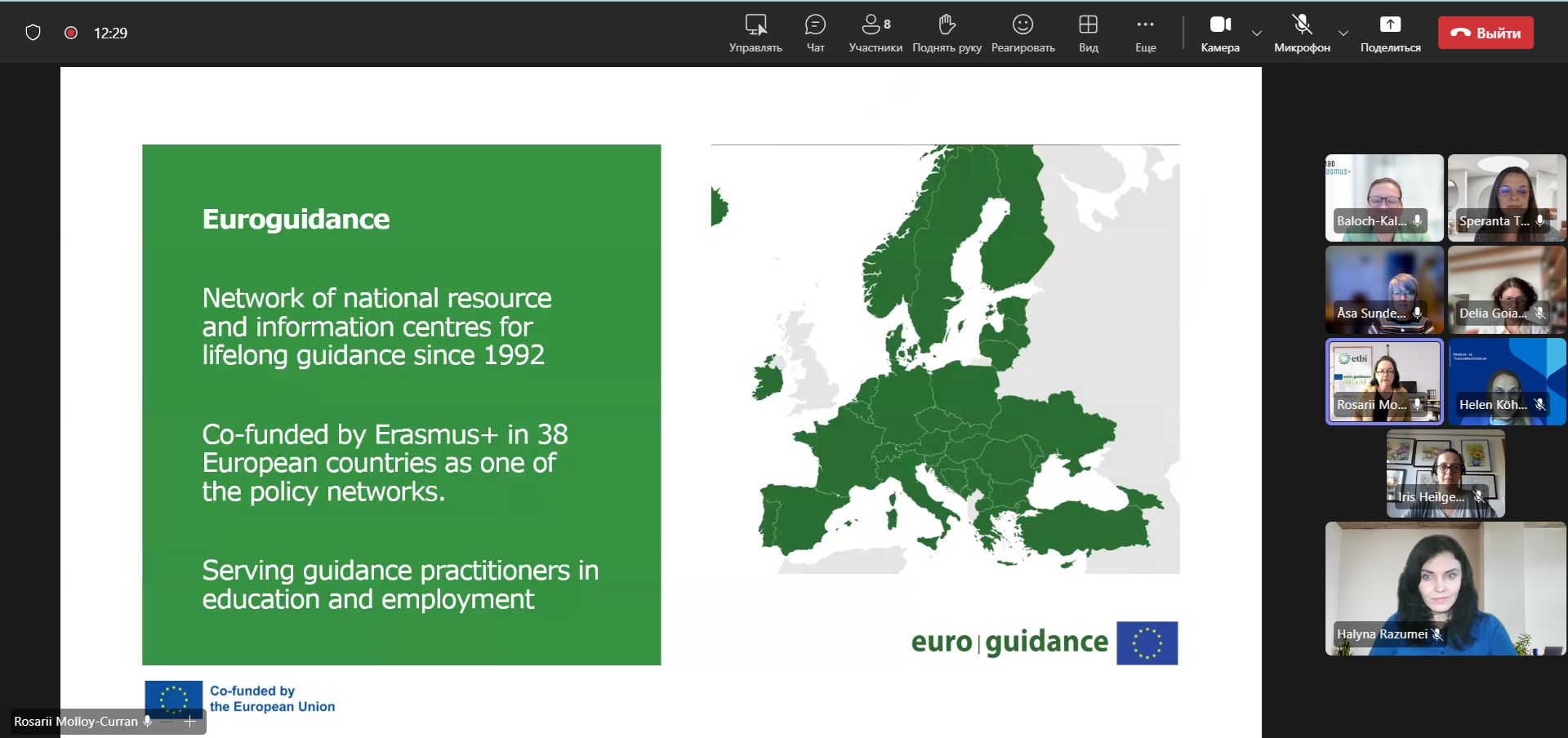Show the Участники participants list
Image resolution: width=1568 pixels, height=738 pixels.
tap(875, 25)
